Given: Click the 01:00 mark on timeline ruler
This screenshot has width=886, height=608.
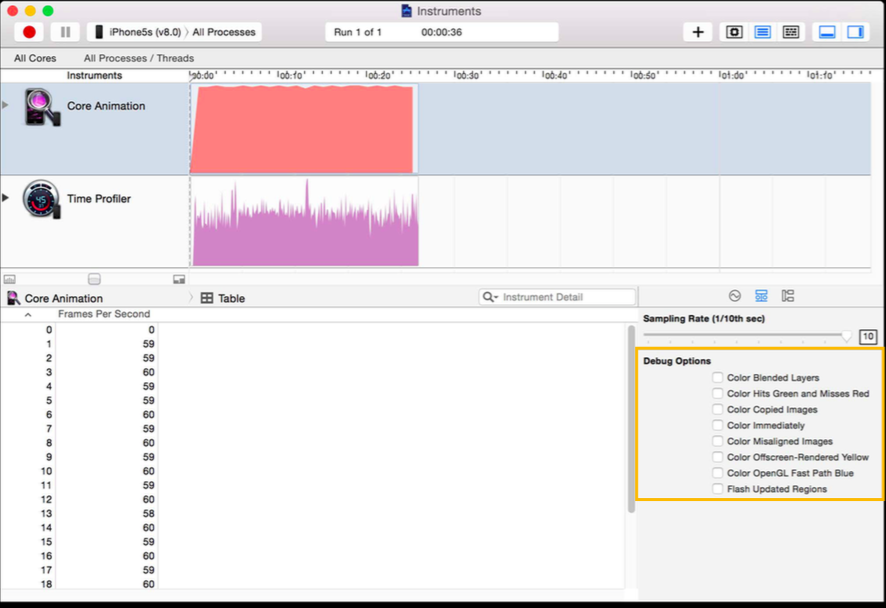Looking at the screenshot, I should [x=731, y=76].
